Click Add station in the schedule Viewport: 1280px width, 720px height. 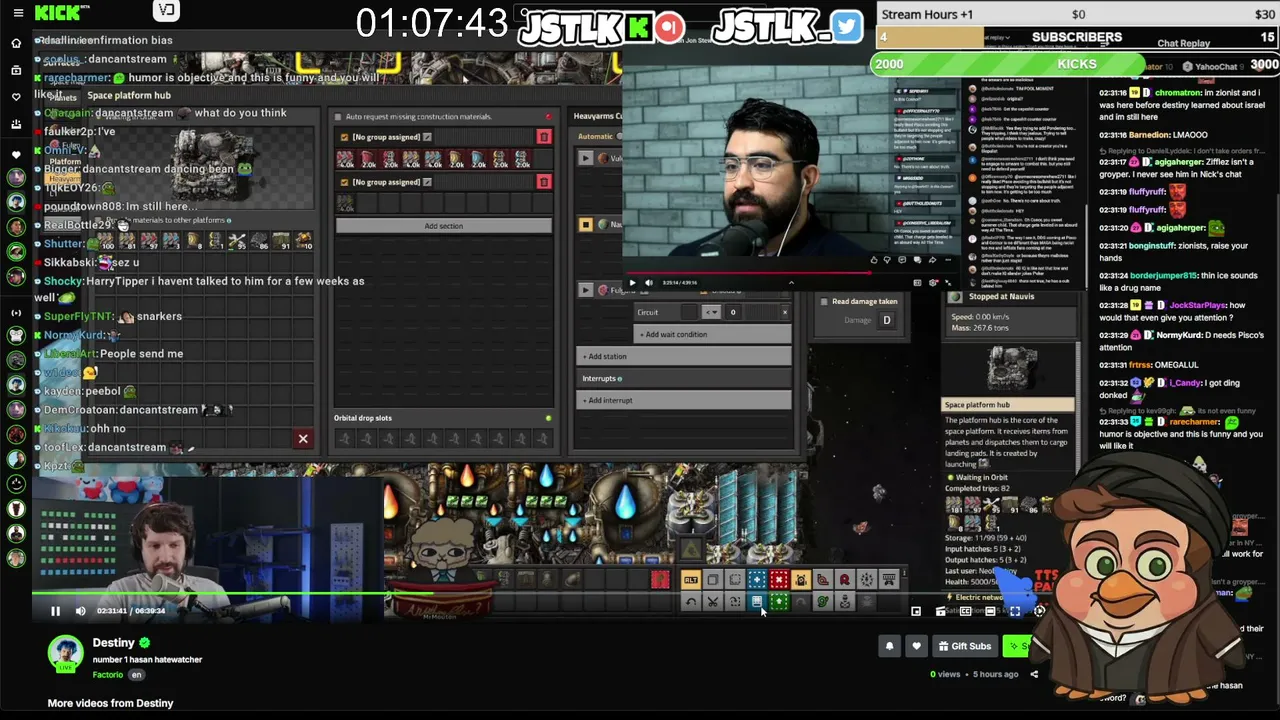pos(686,357)
